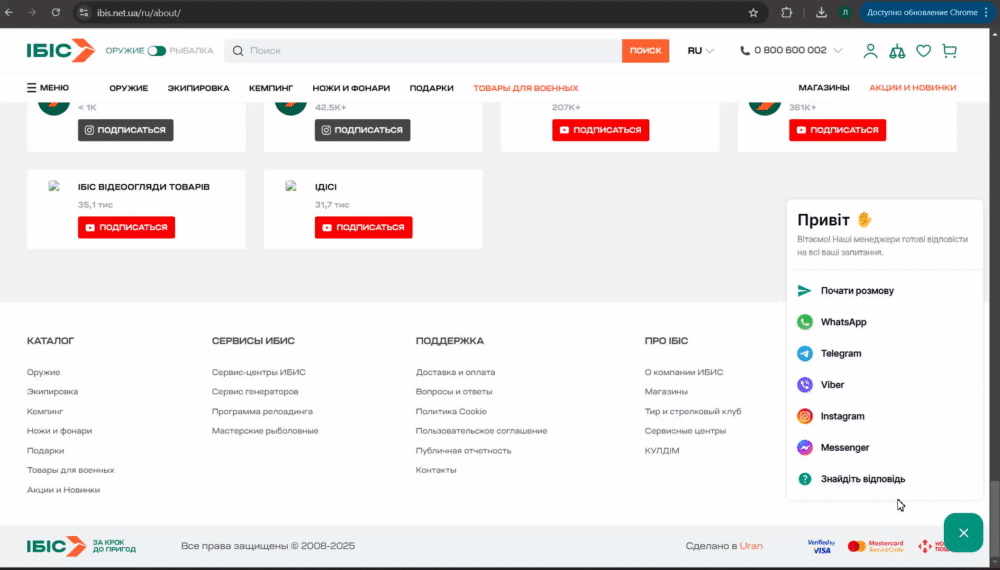Open Доставка и оплата footer link
The image size is (1000, 570).
(x=455, y=372)
